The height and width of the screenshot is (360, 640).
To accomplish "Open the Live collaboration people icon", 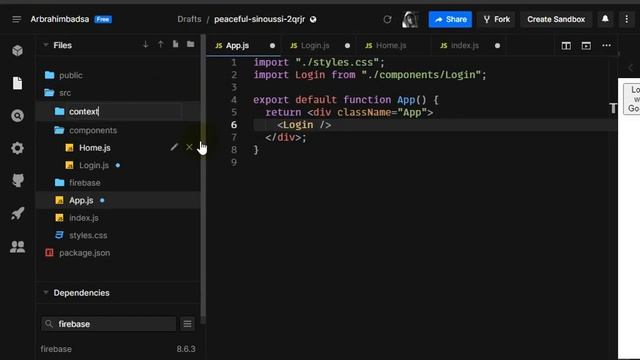I will pos(17,246).
